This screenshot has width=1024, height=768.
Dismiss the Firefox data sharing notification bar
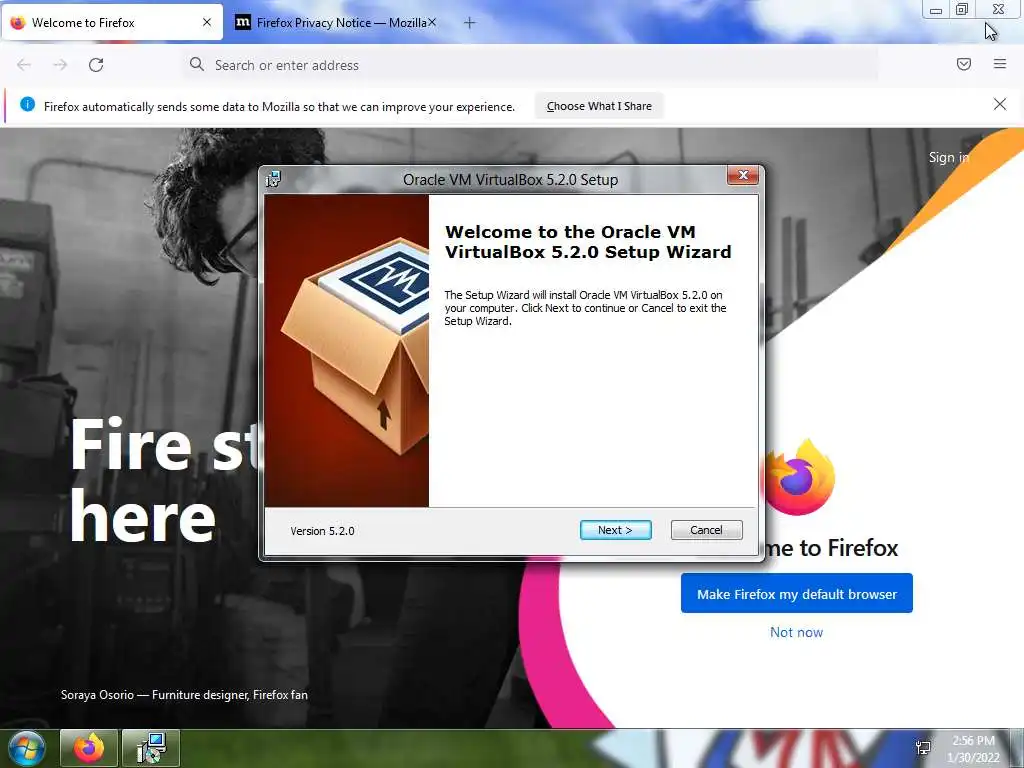[1000, 104]
